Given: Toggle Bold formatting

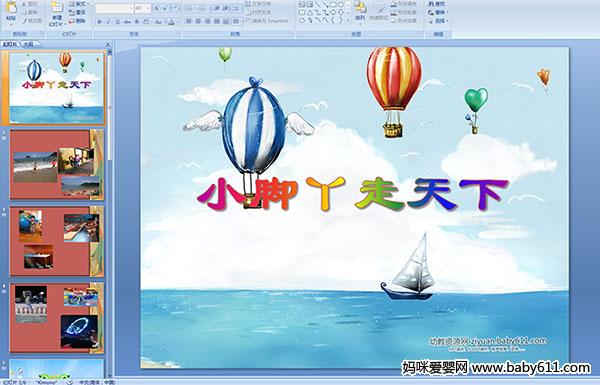Looking at the screenshot, I should point(99,22).
